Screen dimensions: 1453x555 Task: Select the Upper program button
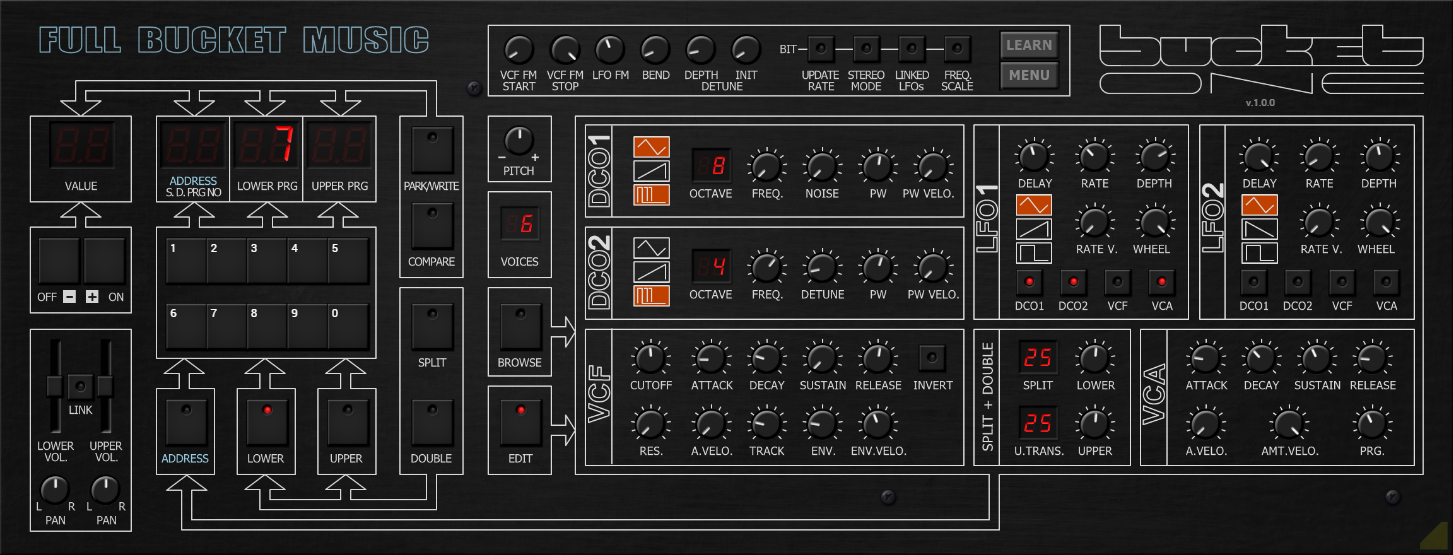(346, 422)
